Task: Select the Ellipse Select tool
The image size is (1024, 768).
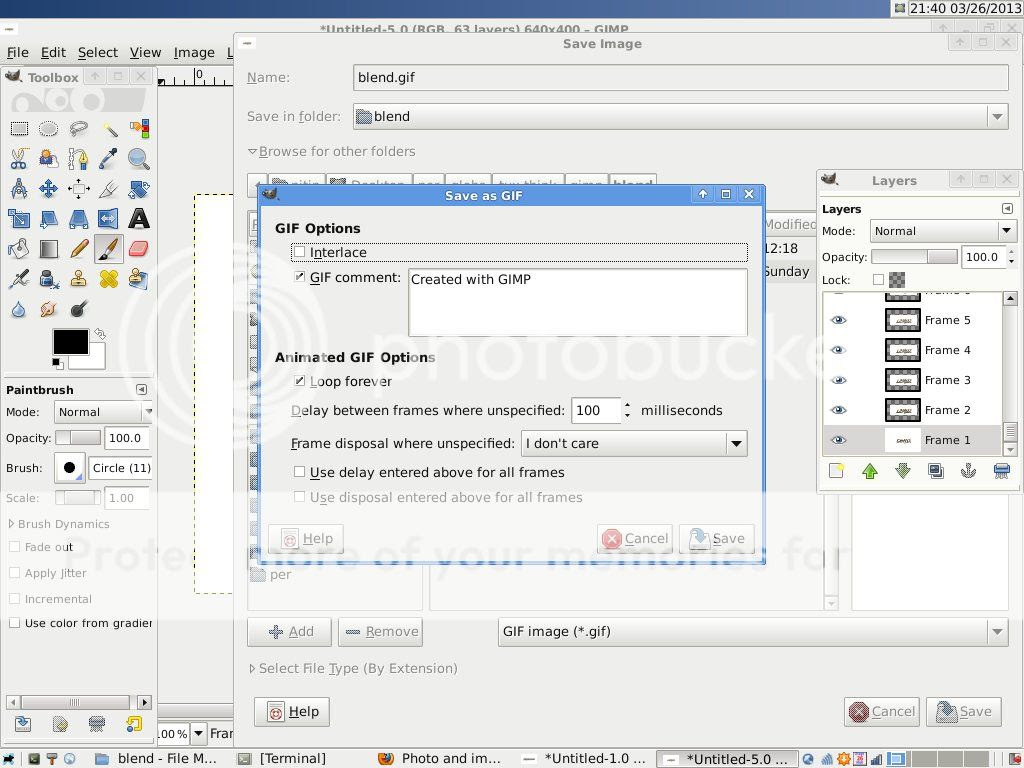Action: (x=48, y=129)
